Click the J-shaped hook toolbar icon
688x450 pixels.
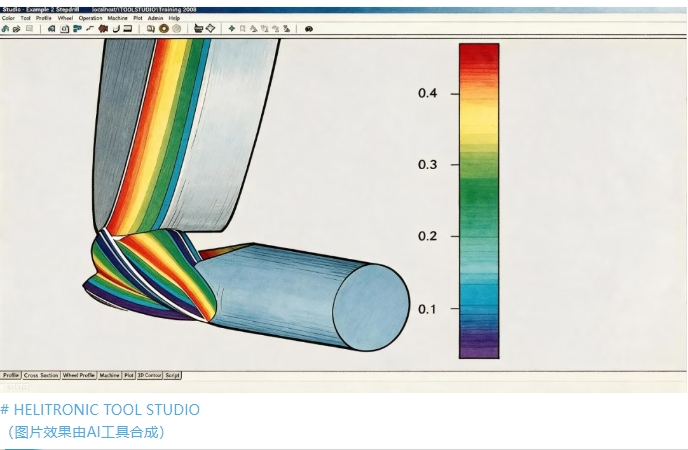tap(116, 29)
